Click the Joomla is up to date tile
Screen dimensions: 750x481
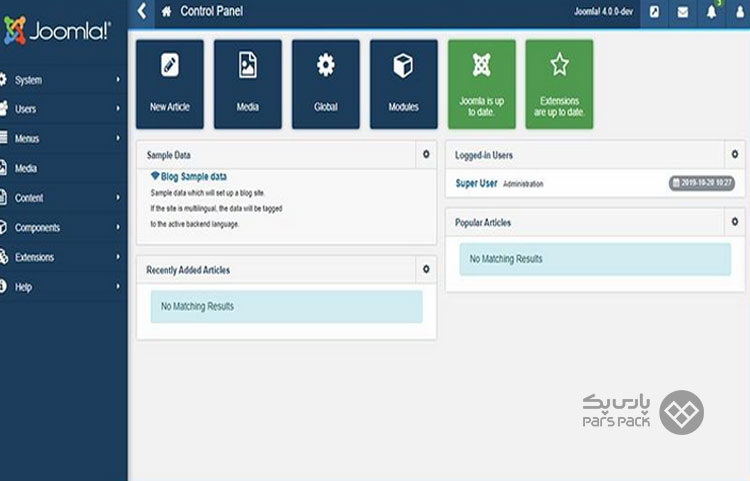click(482, 84)
